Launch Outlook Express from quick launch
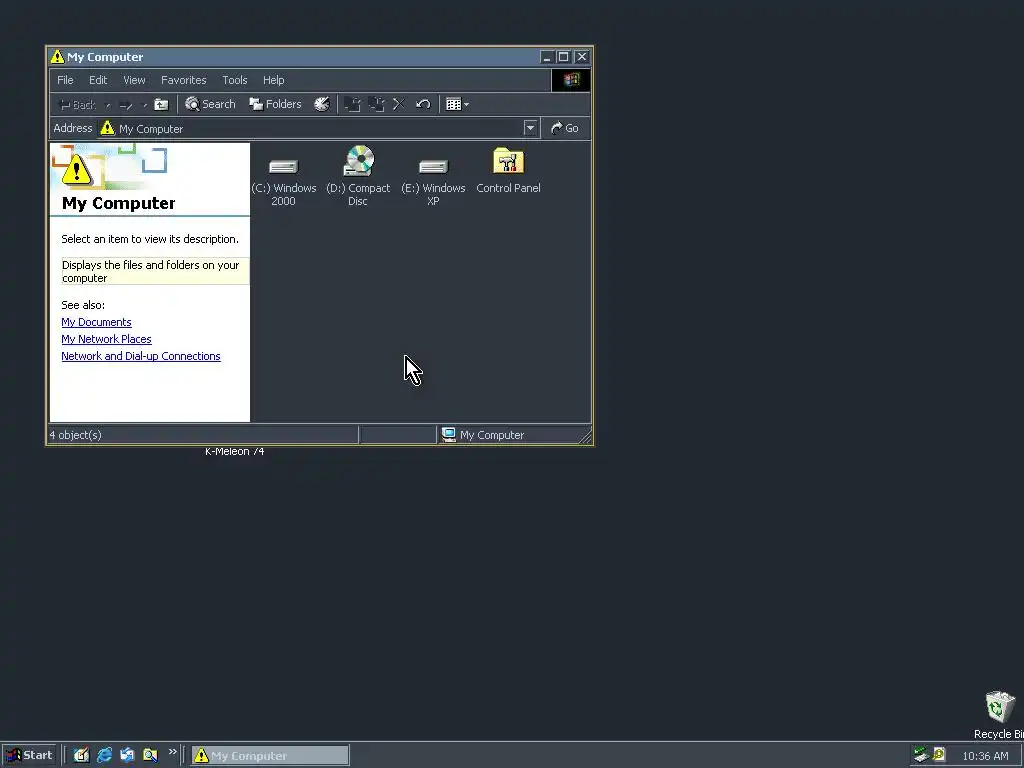1024x768 pixels. coord(127,756)
